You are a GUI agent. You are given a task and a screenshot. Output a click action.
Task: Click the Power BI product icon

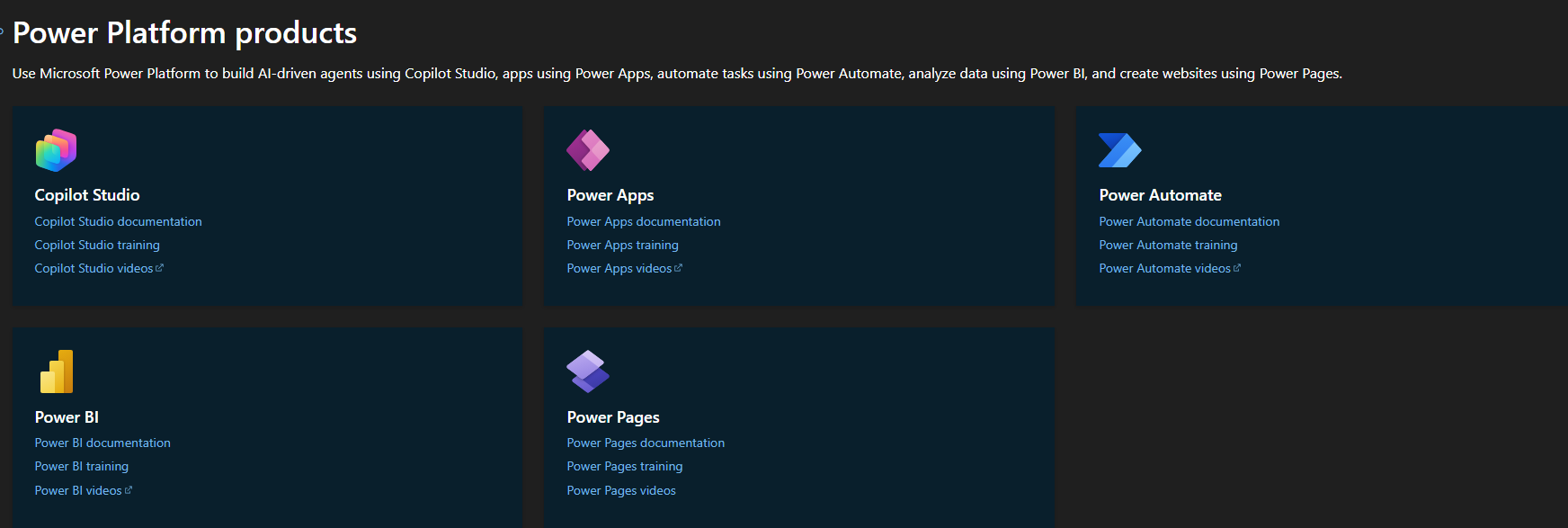pos(57,371)
